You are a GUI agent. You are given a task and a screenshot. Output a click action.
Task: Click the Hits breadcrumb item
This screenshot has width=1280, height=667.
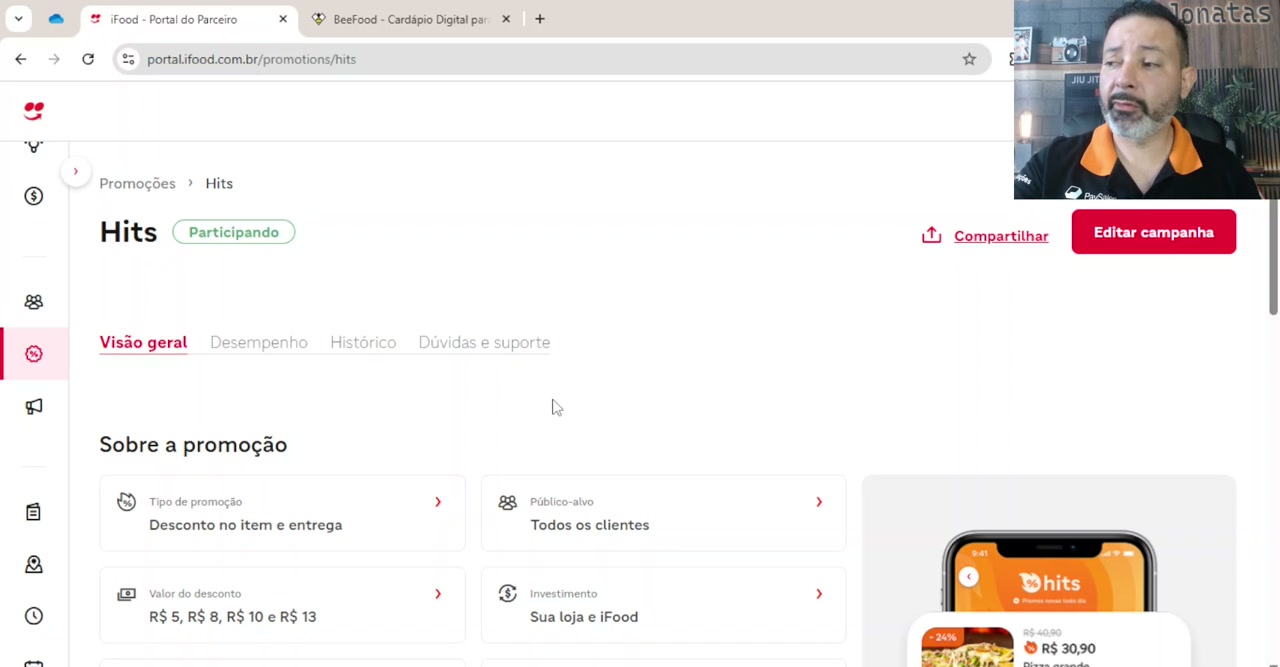219,183
